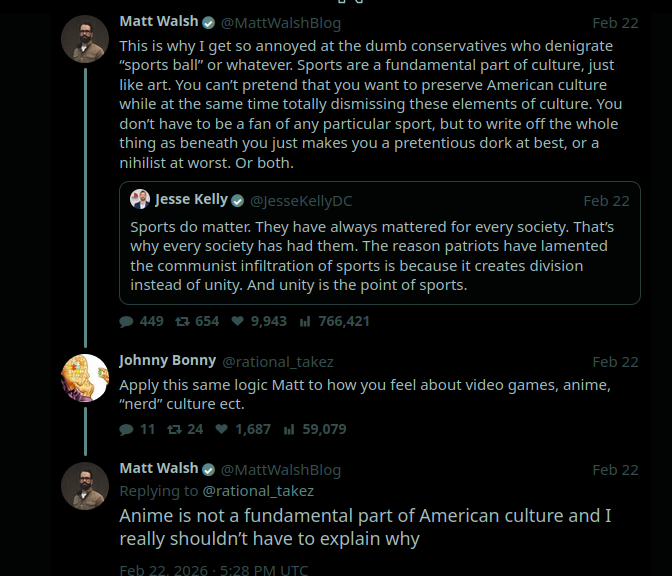Open Johnny Bonny's profile avatar
This screenshot has width=672, height=576.
85,378
